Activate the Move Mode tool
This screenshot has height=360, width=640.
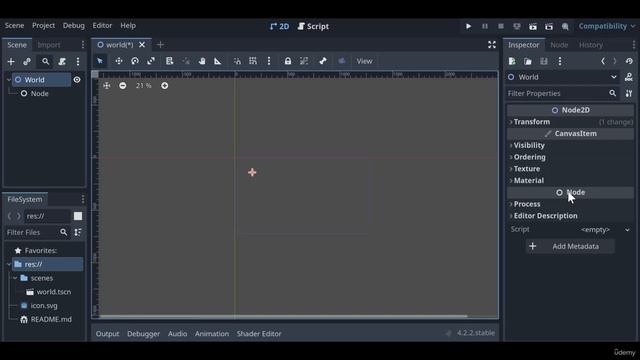click(119, 61)
